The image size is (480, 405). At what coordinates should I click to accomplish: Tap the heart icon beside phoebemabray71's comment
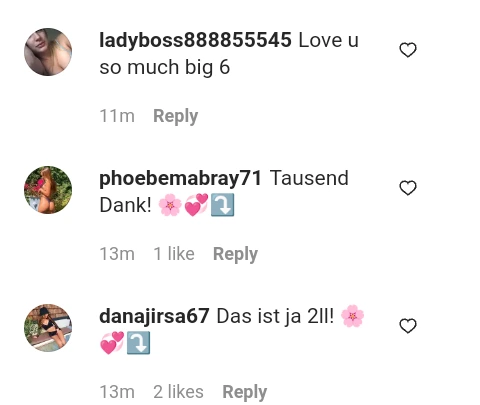[408, 188]
